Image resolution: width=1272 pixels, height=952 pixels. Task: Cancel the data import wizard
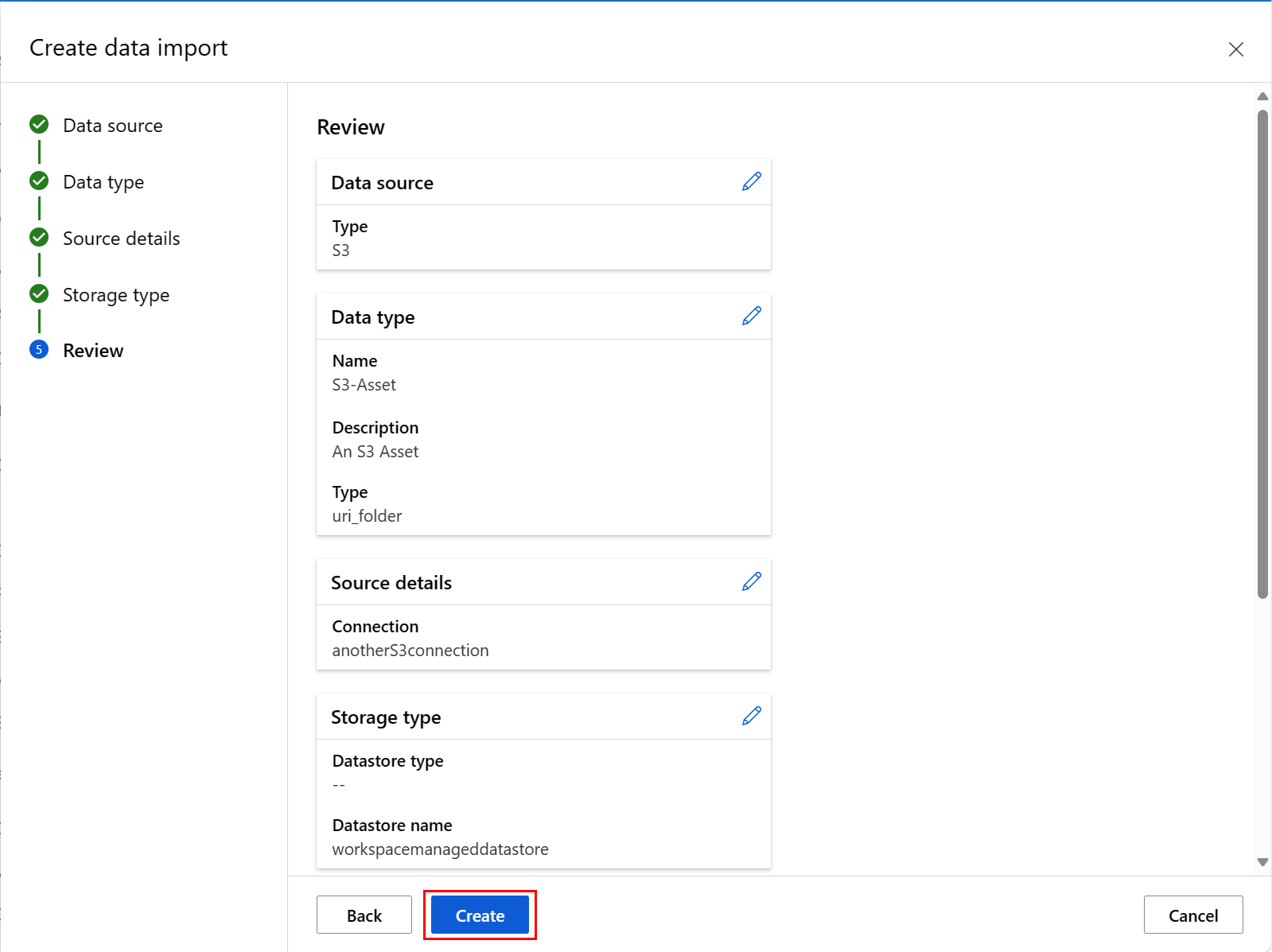tap(1192, 915)
